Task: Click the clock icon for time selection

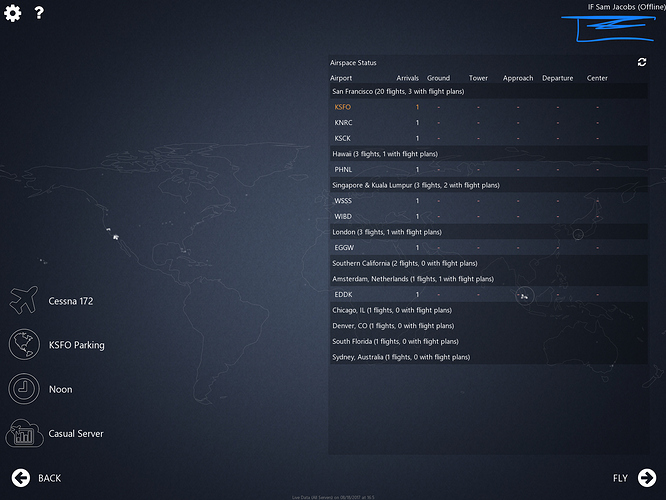Action: [x=24, y=389]
